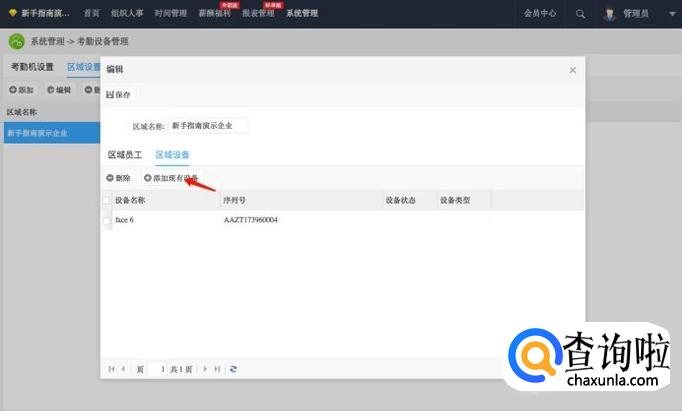Open the search magnifier in top bar
The image size is (682, 411).
[x=580, y=14]
